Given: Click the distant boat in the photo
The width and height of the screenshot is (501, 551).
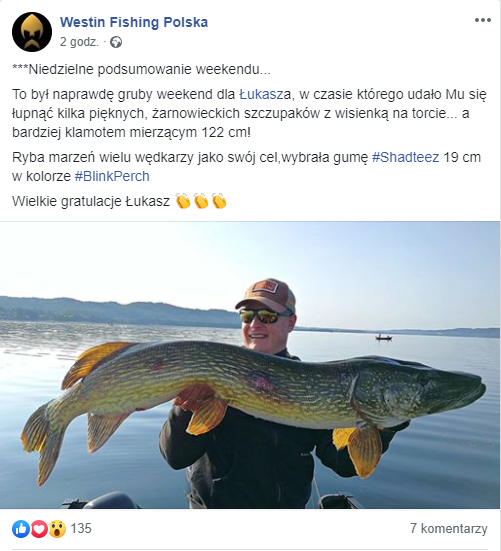Looking at the screenshot, I should pos(384,337).
